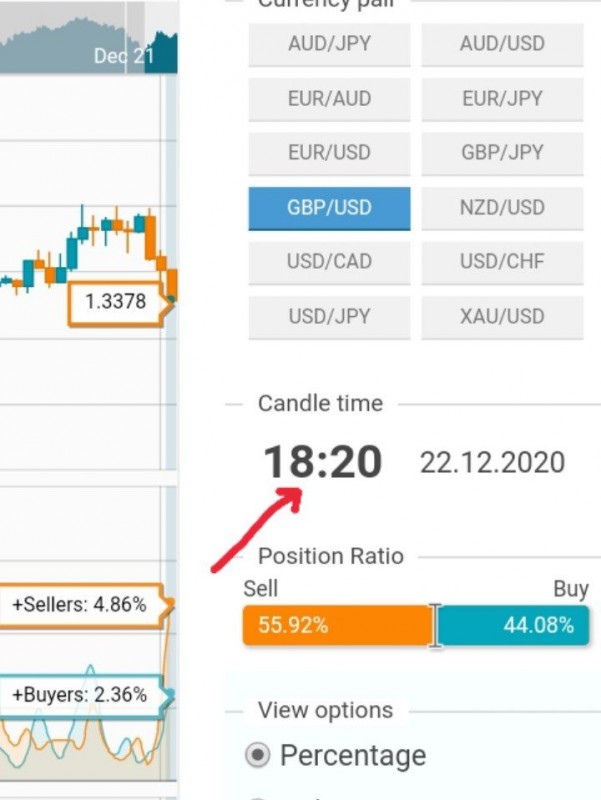The image size is (601, 800).
Task: Select the AUD/USD currency pair
Action: point(502,44)
